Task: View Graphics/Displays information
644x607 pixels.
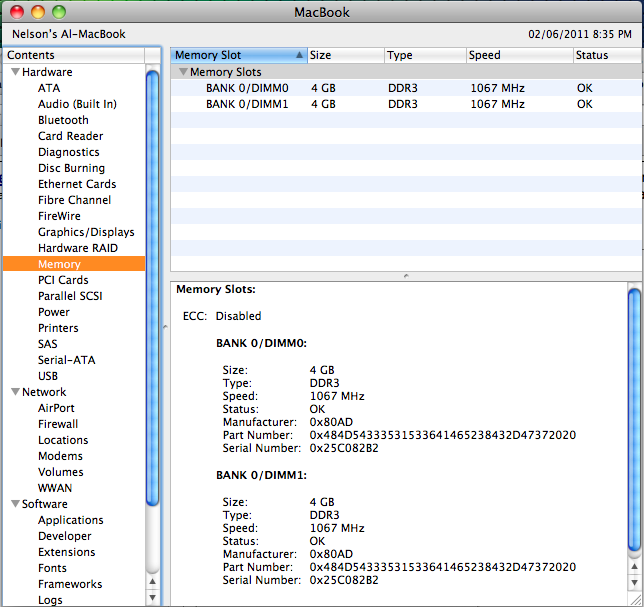Action: pyautogui.click(x=86, y=232)
